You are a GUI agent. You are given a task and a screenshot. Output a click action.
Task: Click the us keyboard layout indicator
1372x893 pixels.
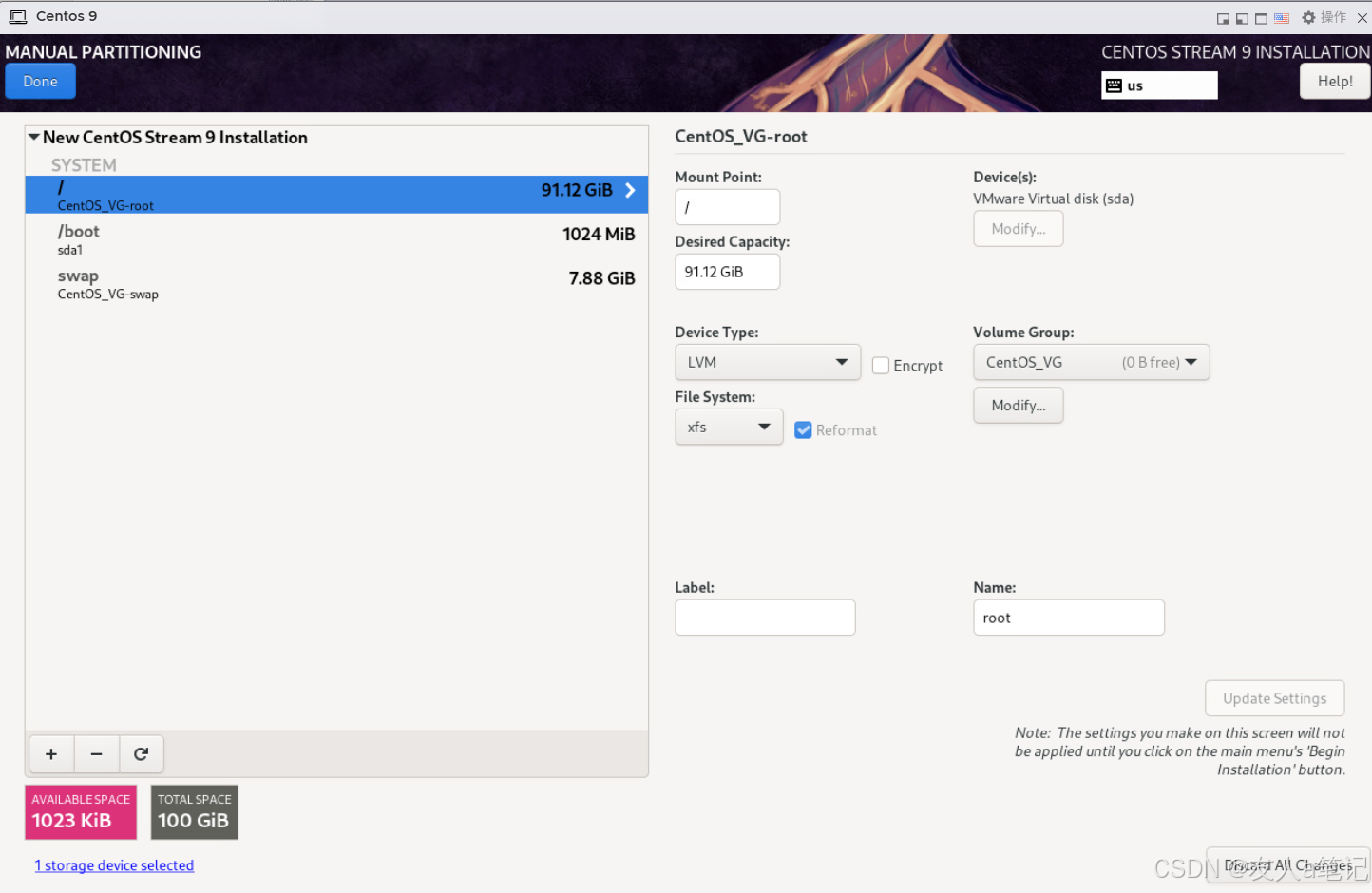pyautogui.click(x=1159, y=85)
